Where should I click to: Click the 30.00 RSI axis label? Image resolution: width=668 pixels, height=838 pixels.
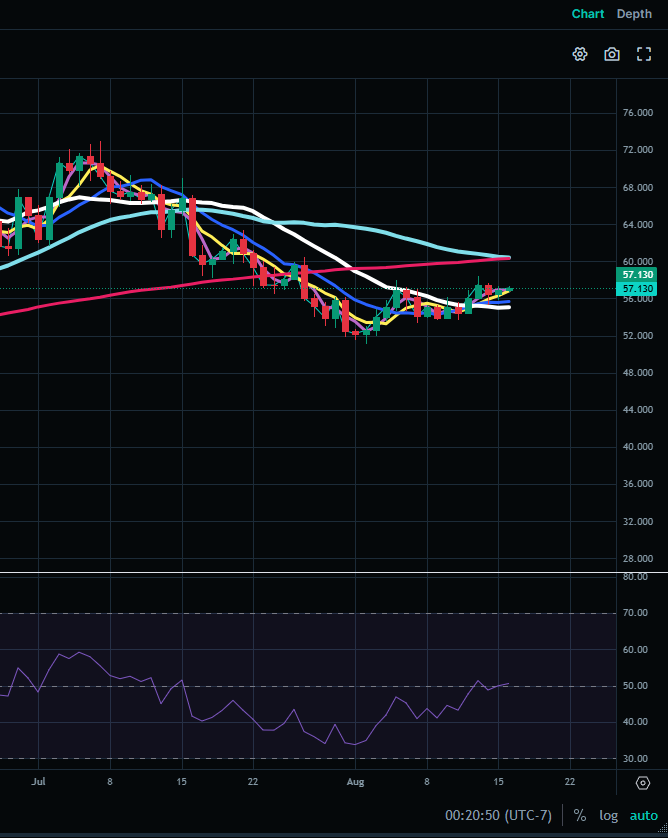(635, 758)
